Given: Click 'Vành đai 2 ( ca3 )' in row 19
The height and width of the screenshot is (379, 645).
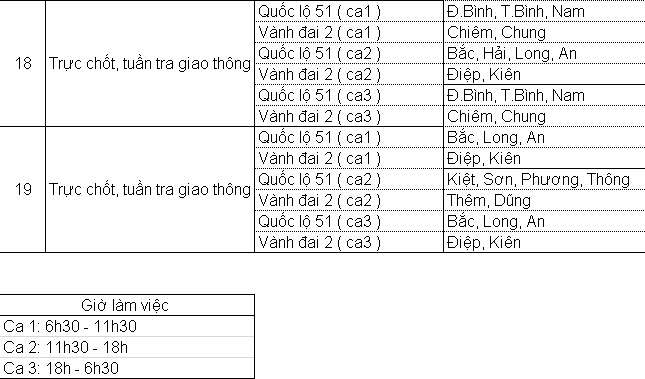Looking at the screenshot, I should point(349,242).
